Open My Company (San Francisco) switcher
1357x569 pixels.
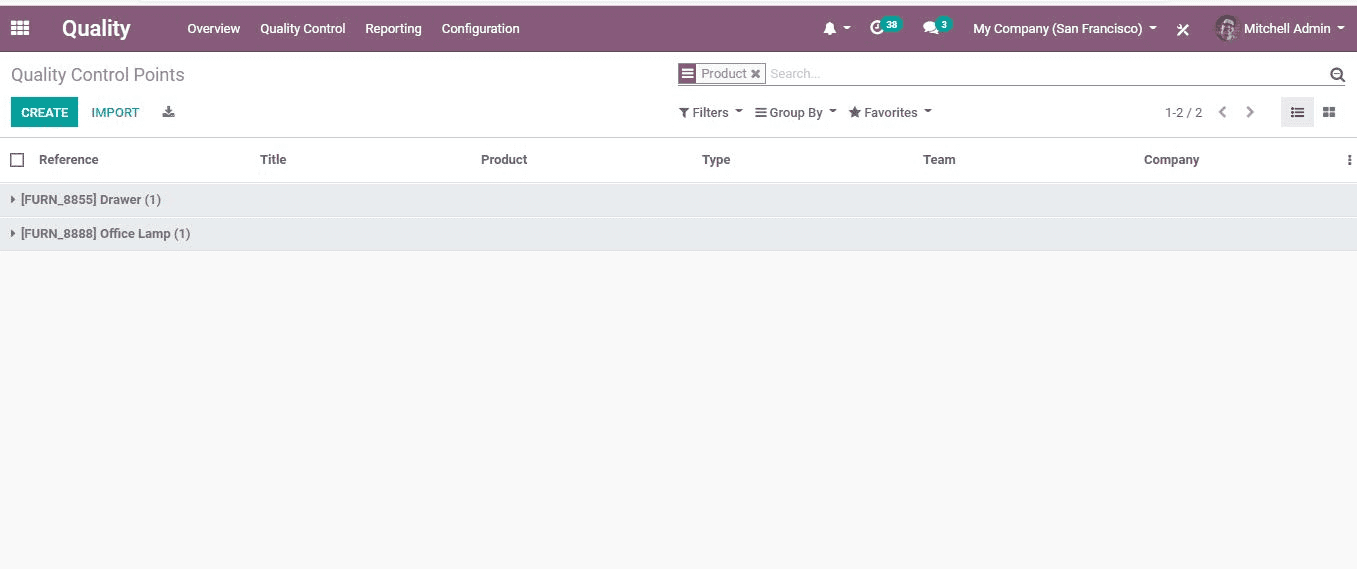(x=1064, y=29)
